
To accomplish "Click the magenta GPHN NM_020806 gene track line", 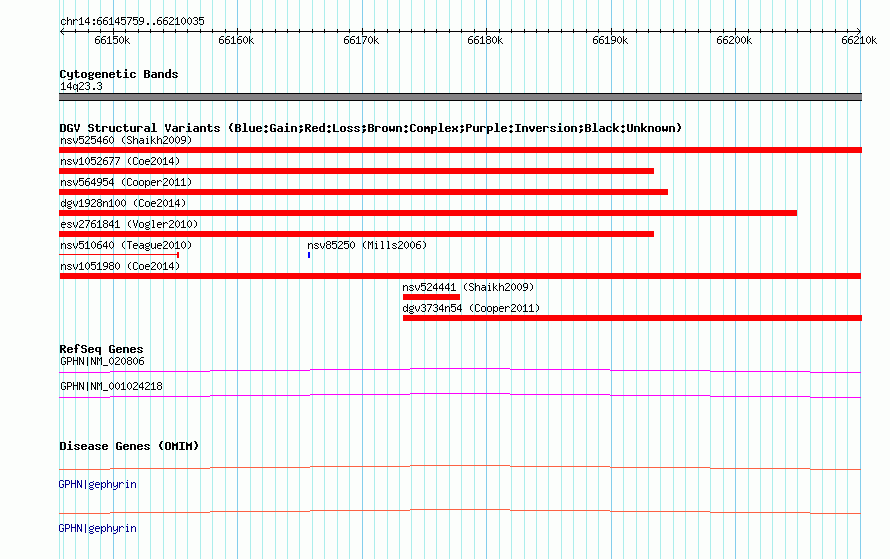I will click(x=460, y=370).
